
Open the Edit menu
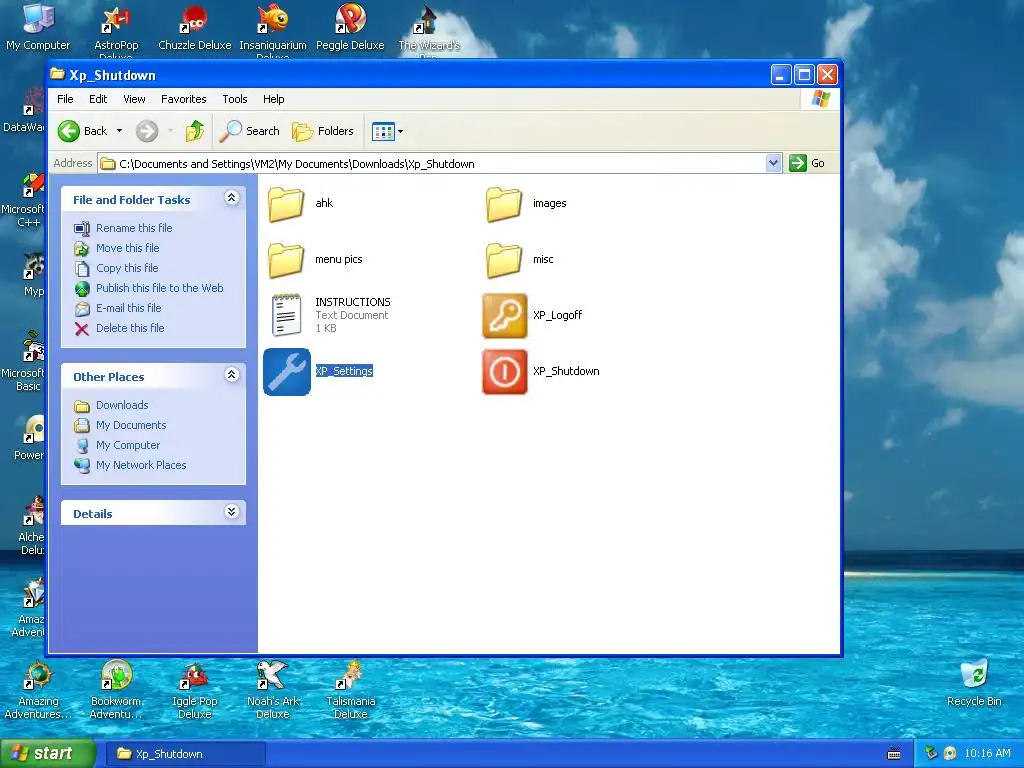[x=98, y=99]
